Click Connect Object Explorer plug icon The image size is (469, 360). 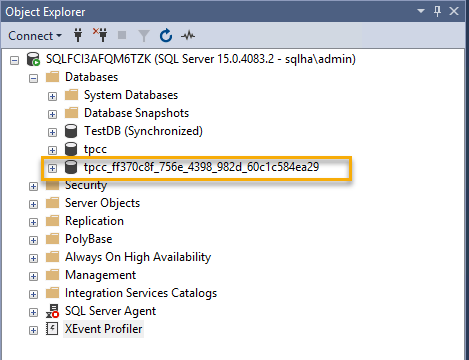point(78,35)
